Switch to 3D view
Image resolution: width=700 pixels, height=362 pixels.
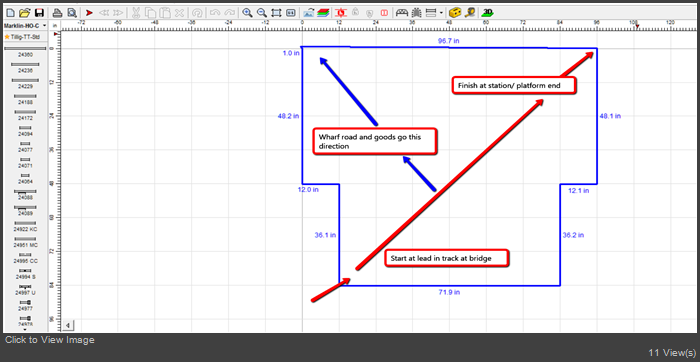[x=488, y=12]
